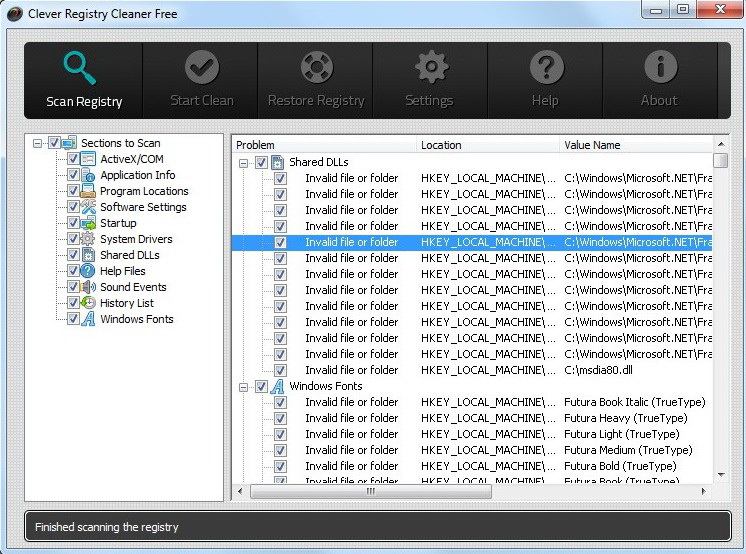Image resolution: width=746 pixels, height=554 pixels.
Task: Collapse the Windows Fonts results group
Action: point(244,387)
